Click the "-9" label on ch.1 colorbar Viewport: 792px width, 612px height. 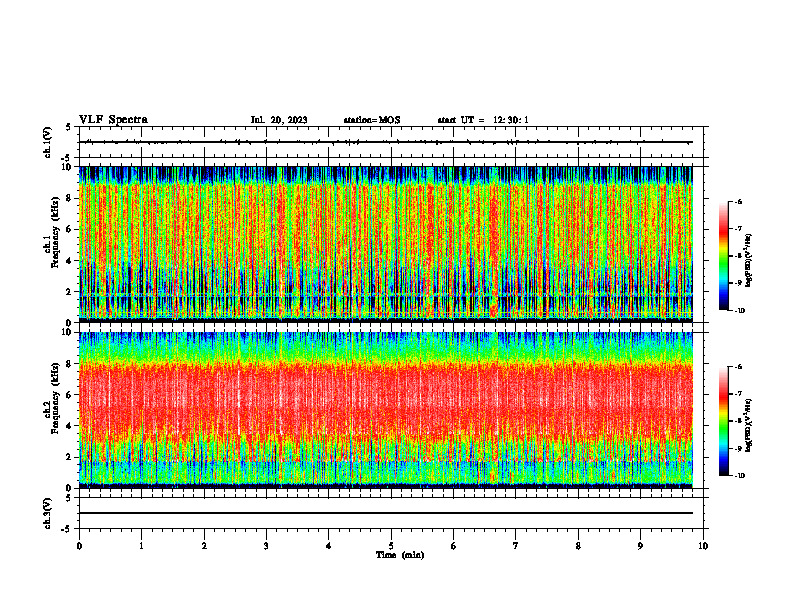coord(738,283)
